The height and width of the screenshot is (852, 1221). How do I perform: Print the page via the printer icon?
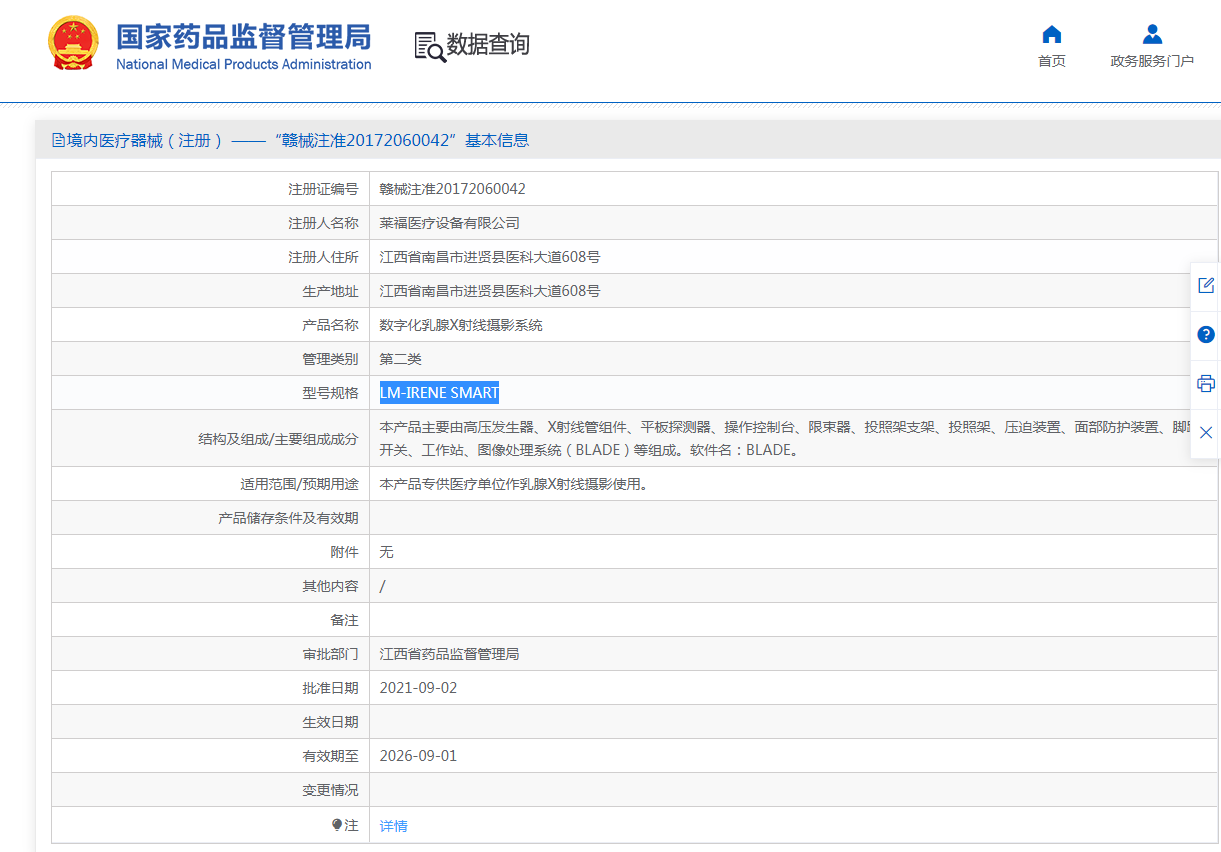point(1206,383)
